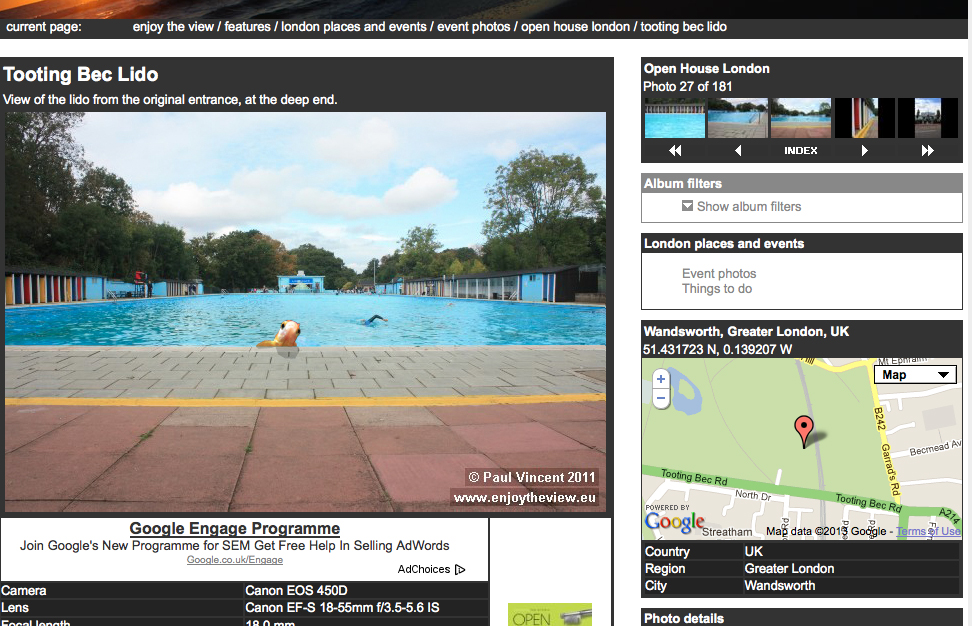Select the first pool thumbnail in the album strip

[675, 118]
